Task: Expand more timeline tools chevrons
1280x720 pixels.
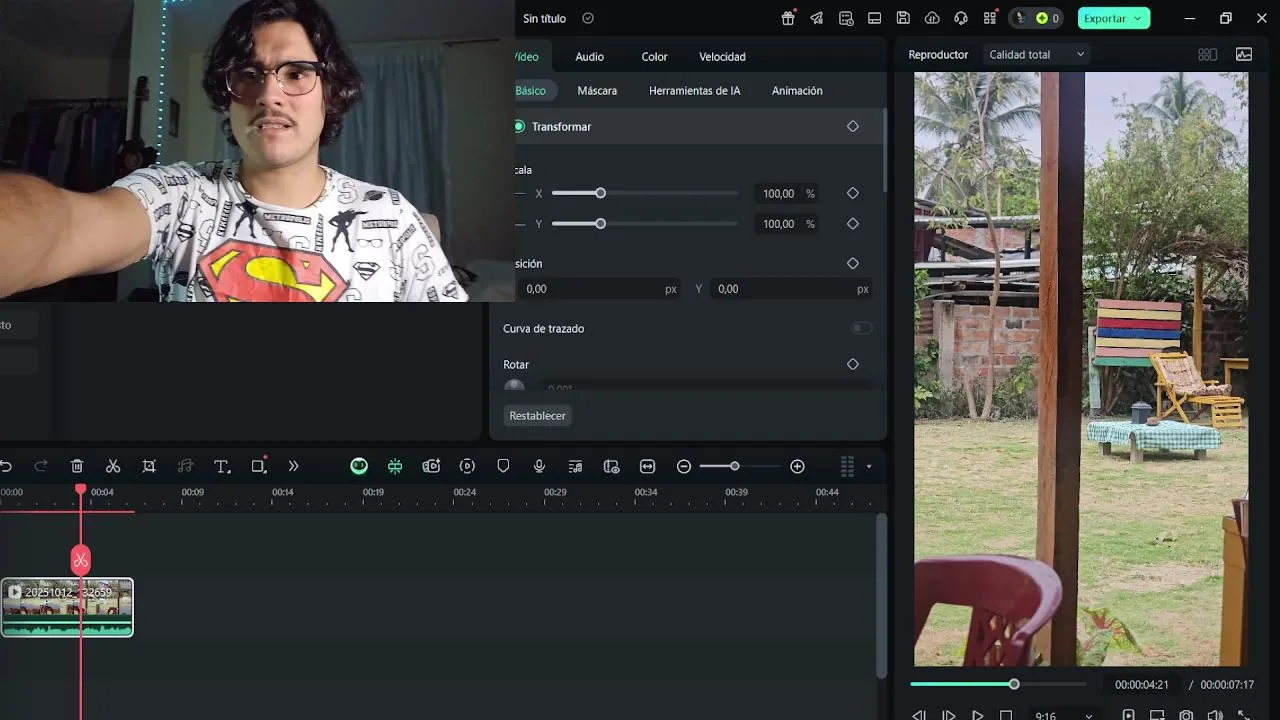Action: click(x=293, y=466)
